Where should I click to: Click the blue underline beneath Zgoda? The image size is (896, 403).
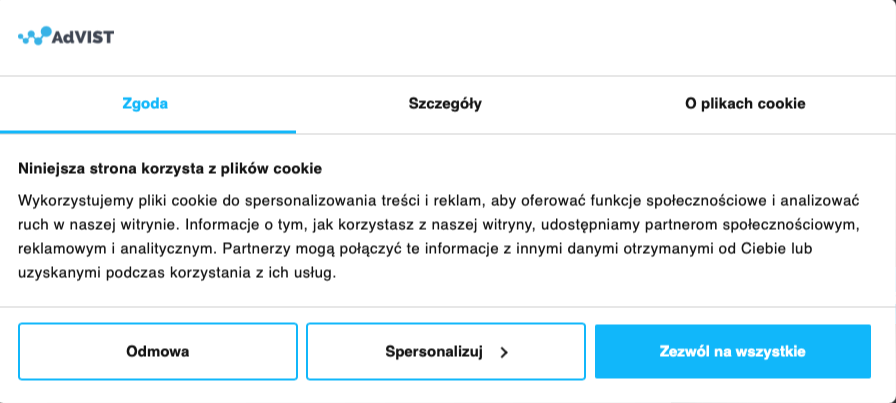[x=148, y=131]
